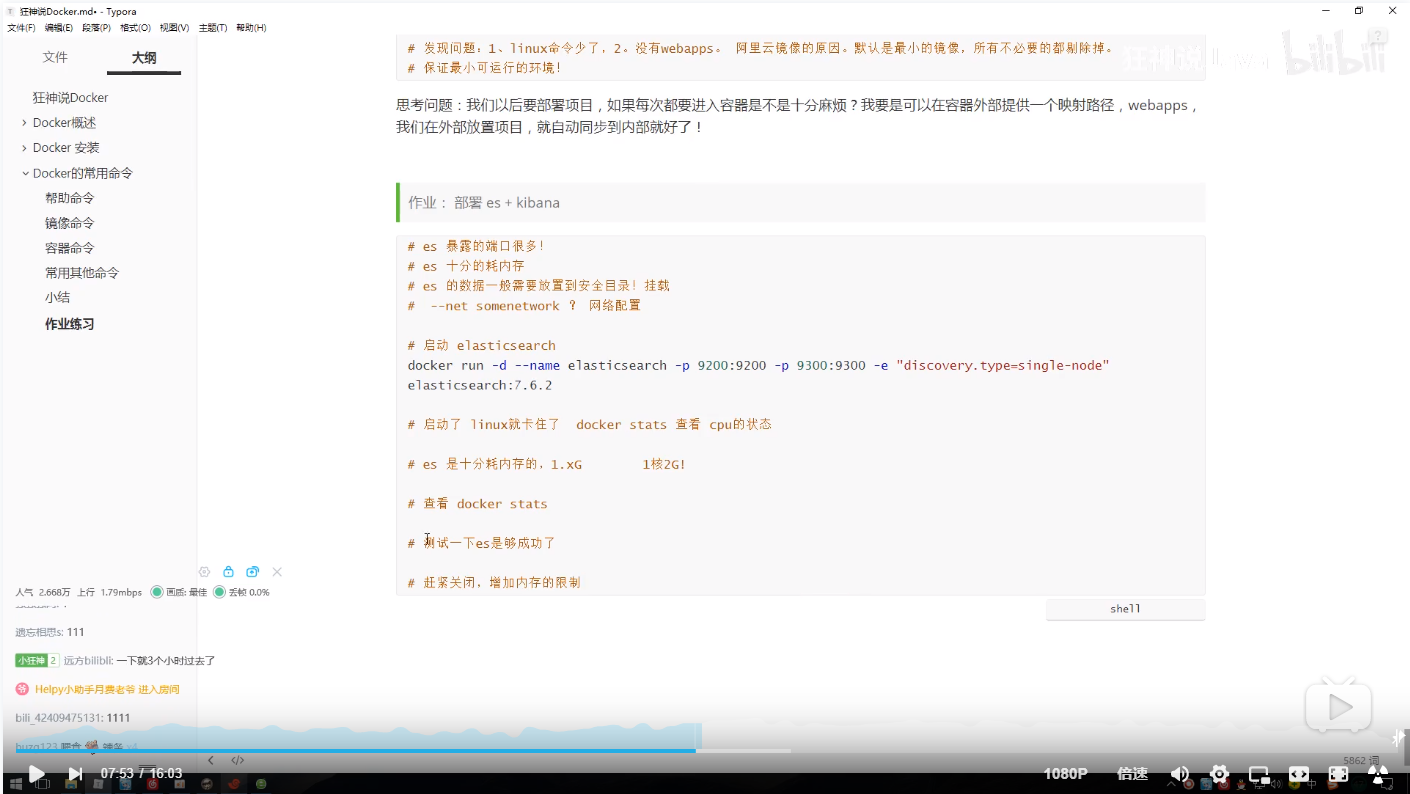Click the 作业： 部署 es + kibana quote block
This screenshot has width=1410, height=794.
800,202
